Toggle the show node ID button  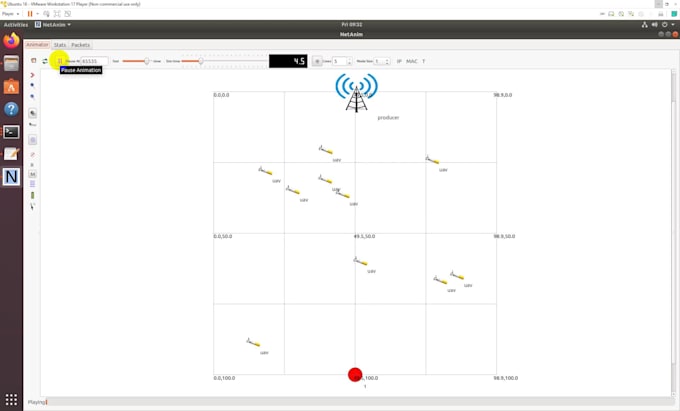(x=33, y=113)
